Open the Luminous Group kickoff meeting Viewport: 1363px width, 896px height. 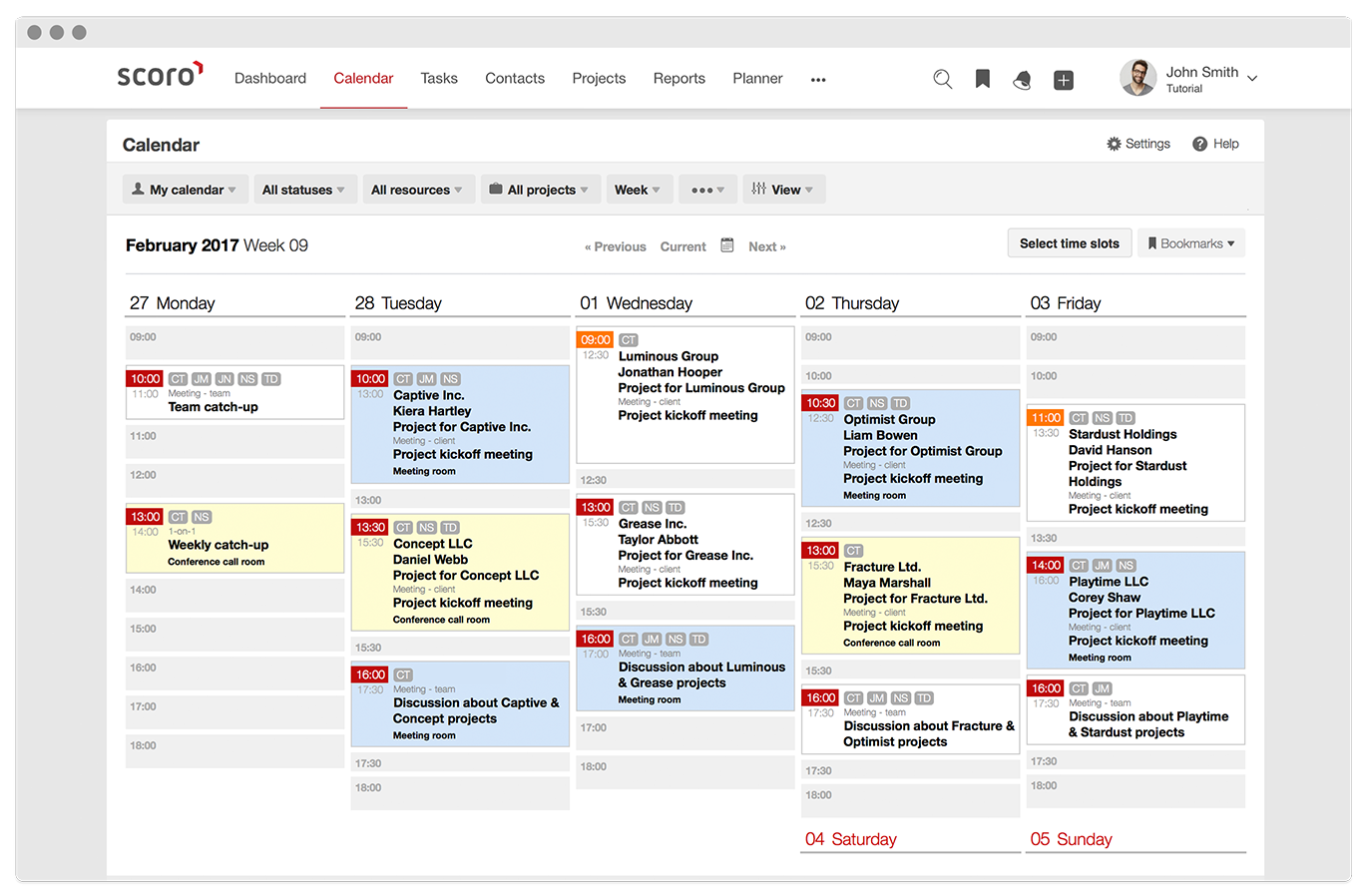click(685, 395)
